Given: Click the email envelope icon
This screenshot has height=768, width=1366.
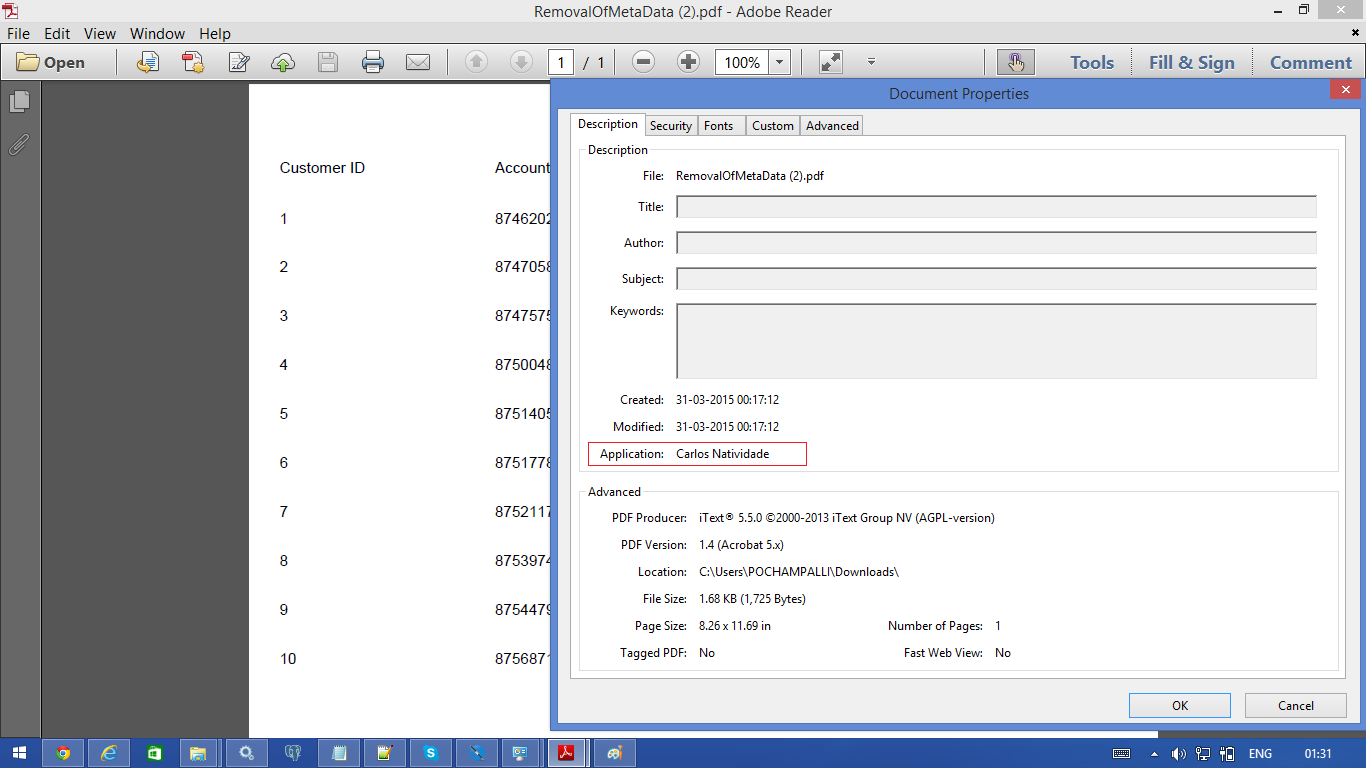Looking at the screenshot, I should pos(418,62).
